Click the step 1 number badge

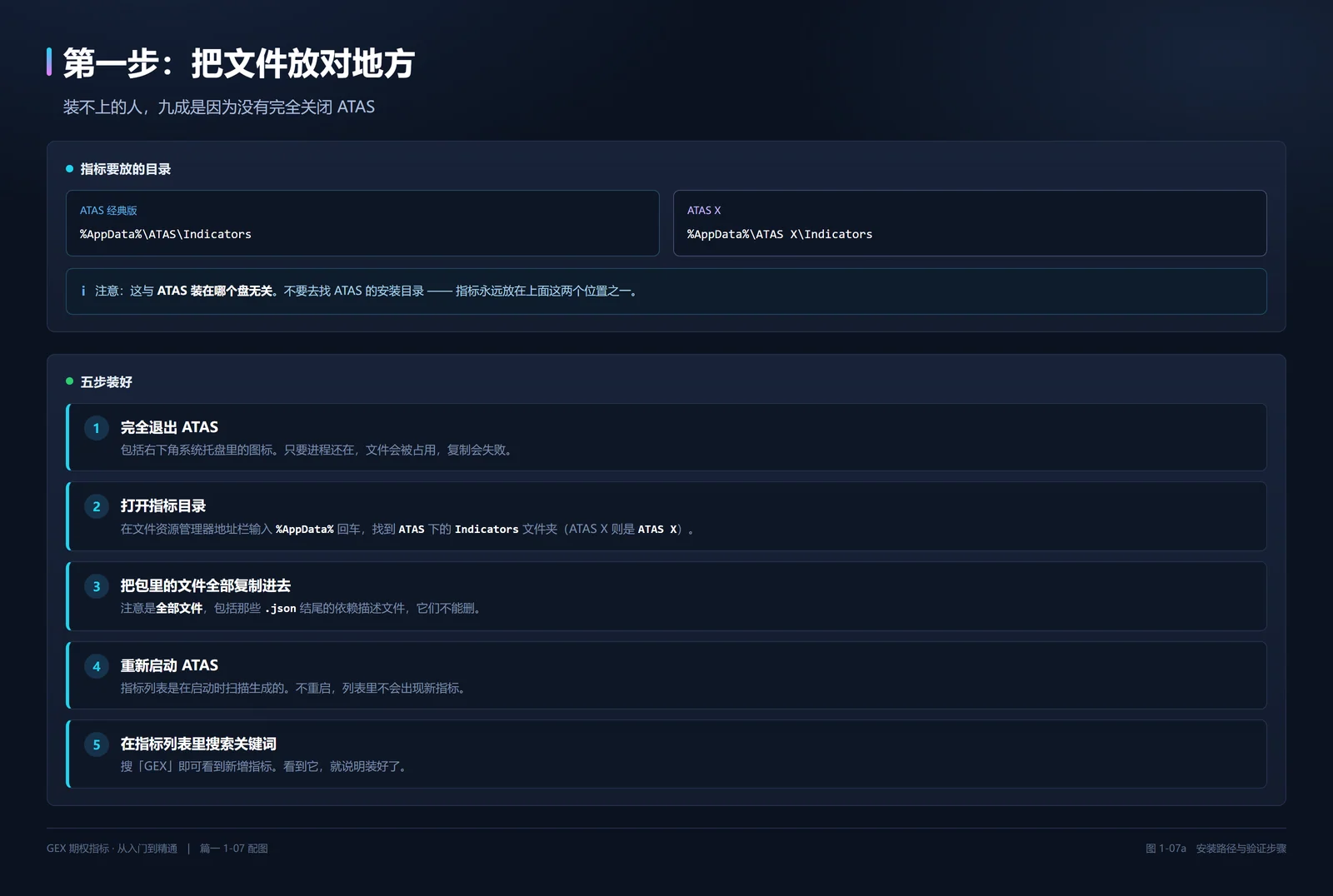click(97, 428)
